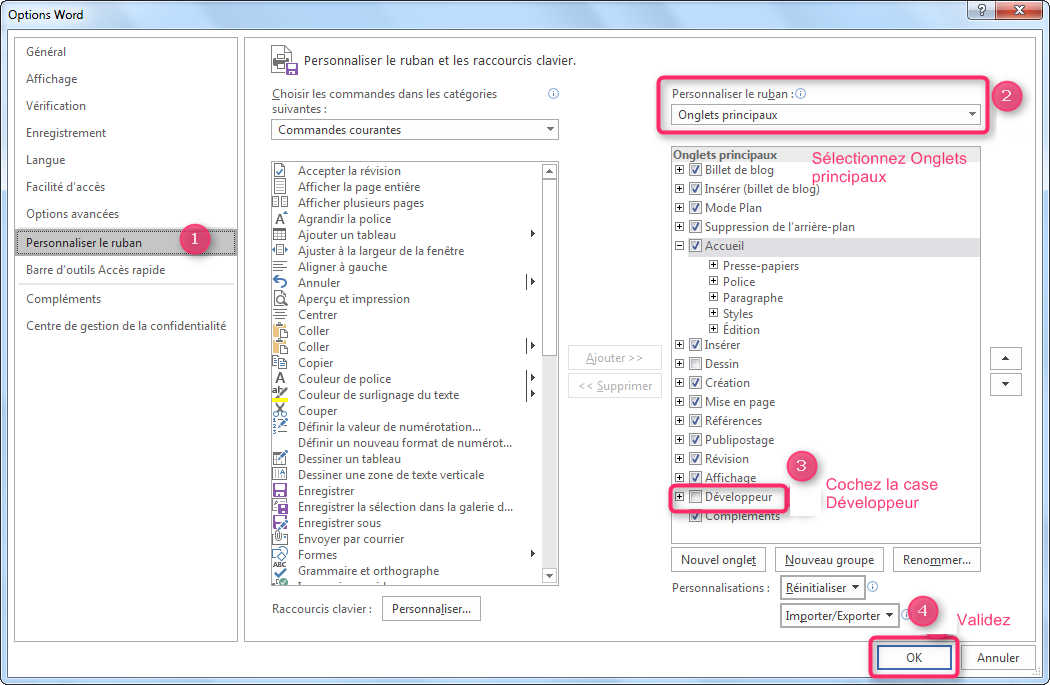Expand the Révision tree node
Image resolution: width=1050 pixels, height=685 pixels.
click(680, 459)
